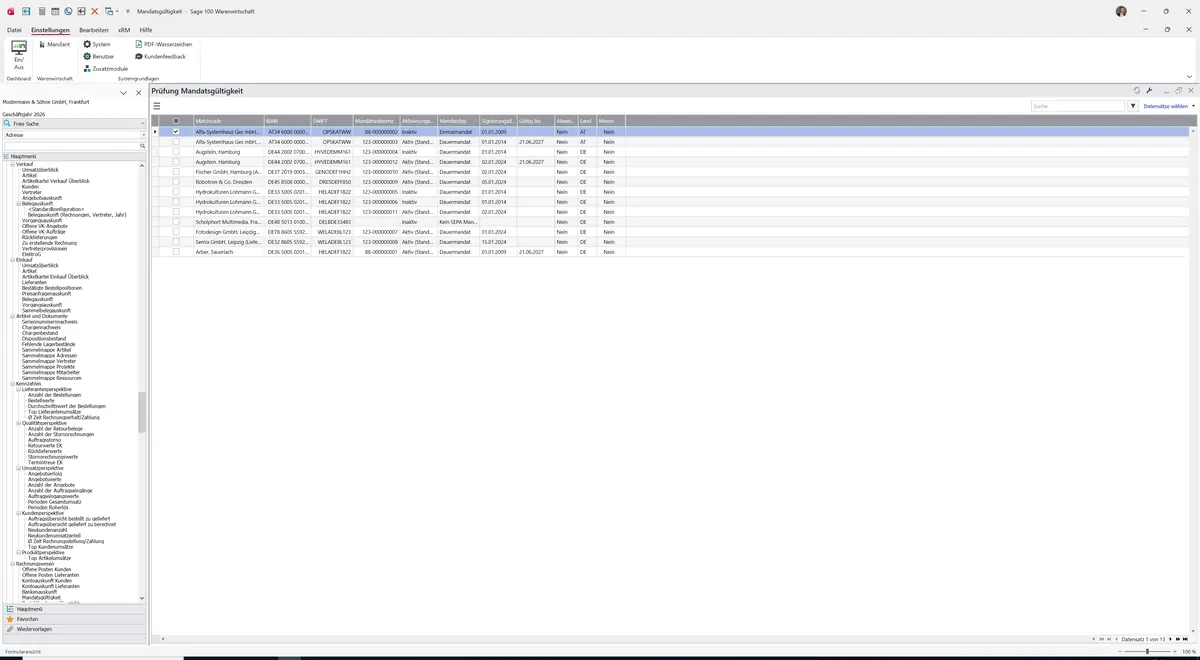1200x660 pixels.
Task: Open Benutzer settings in the ribbon
Action: (98, 56)
